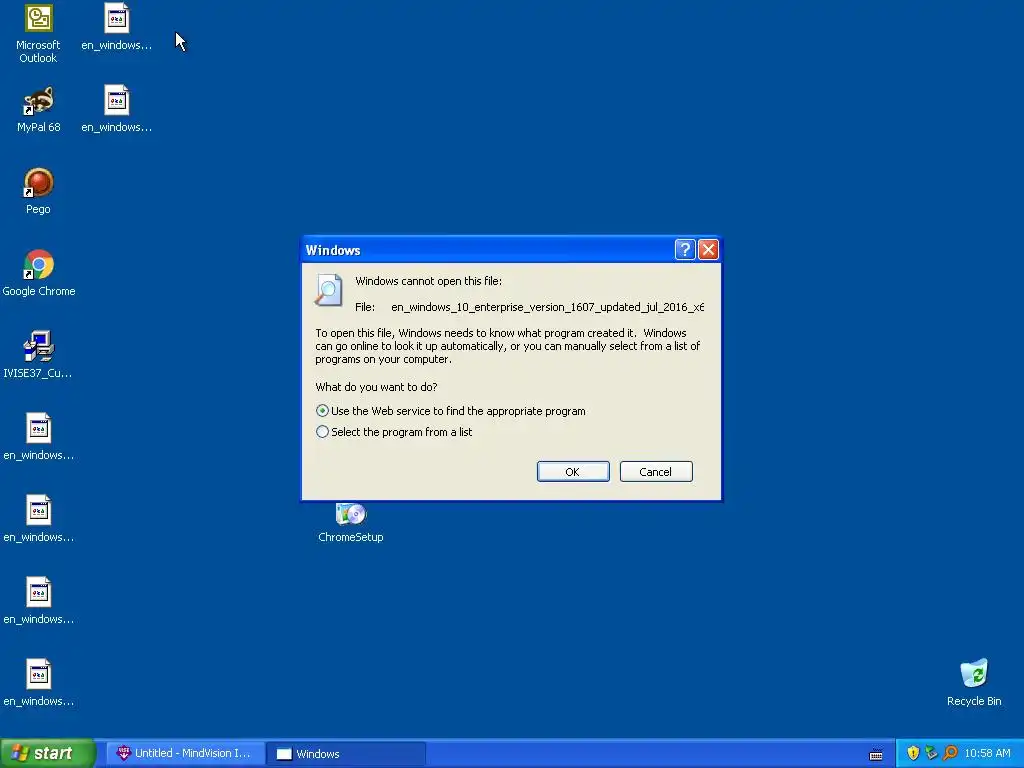Click the dialog's help question mark button
This screenshot has width=1024, height=768.
(x=684, y=249)
